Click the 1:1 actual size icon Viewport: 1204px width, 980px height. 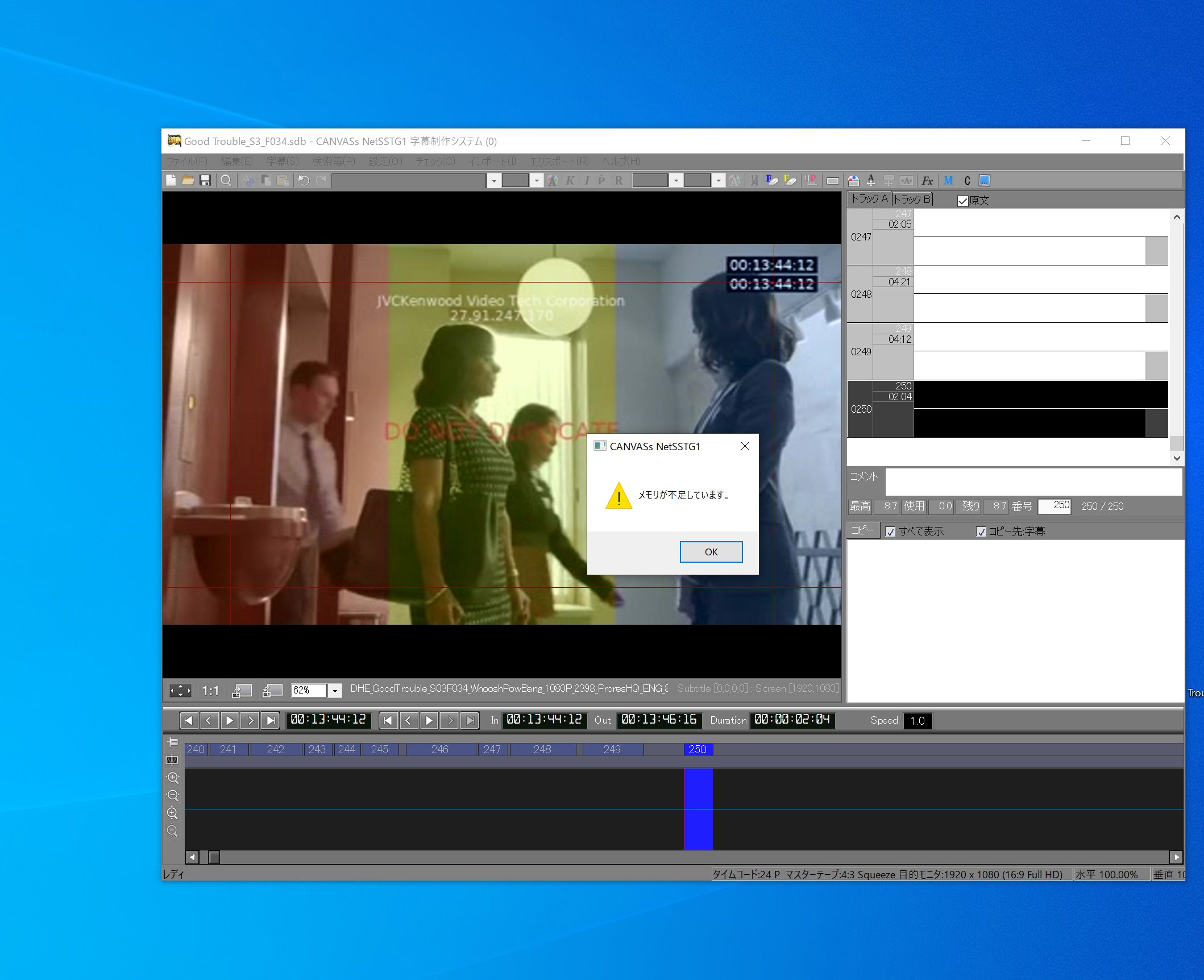coord(210,691)
